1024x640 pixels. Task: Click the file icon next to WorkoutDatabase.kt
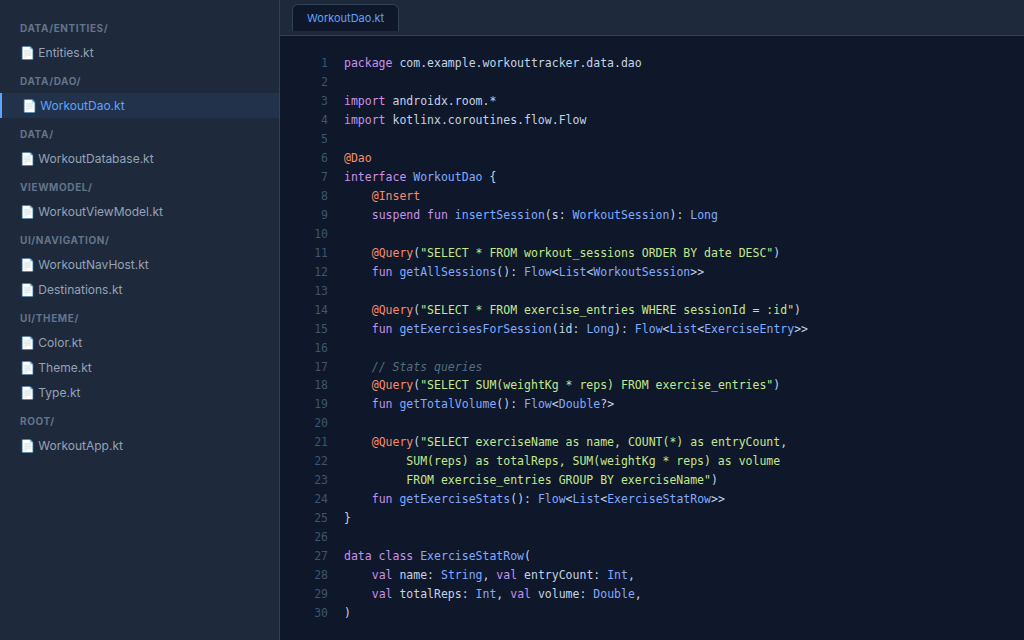[x=27, y=159]
